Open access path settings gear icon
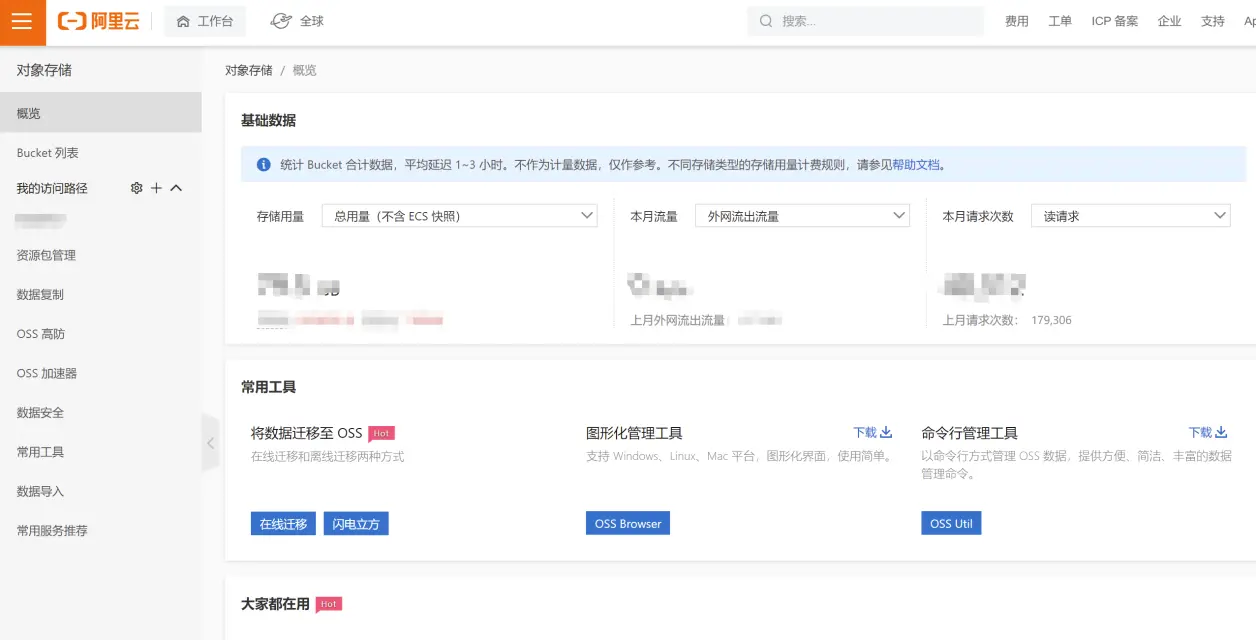1256x640 pixels. click(x=137, y=188)
